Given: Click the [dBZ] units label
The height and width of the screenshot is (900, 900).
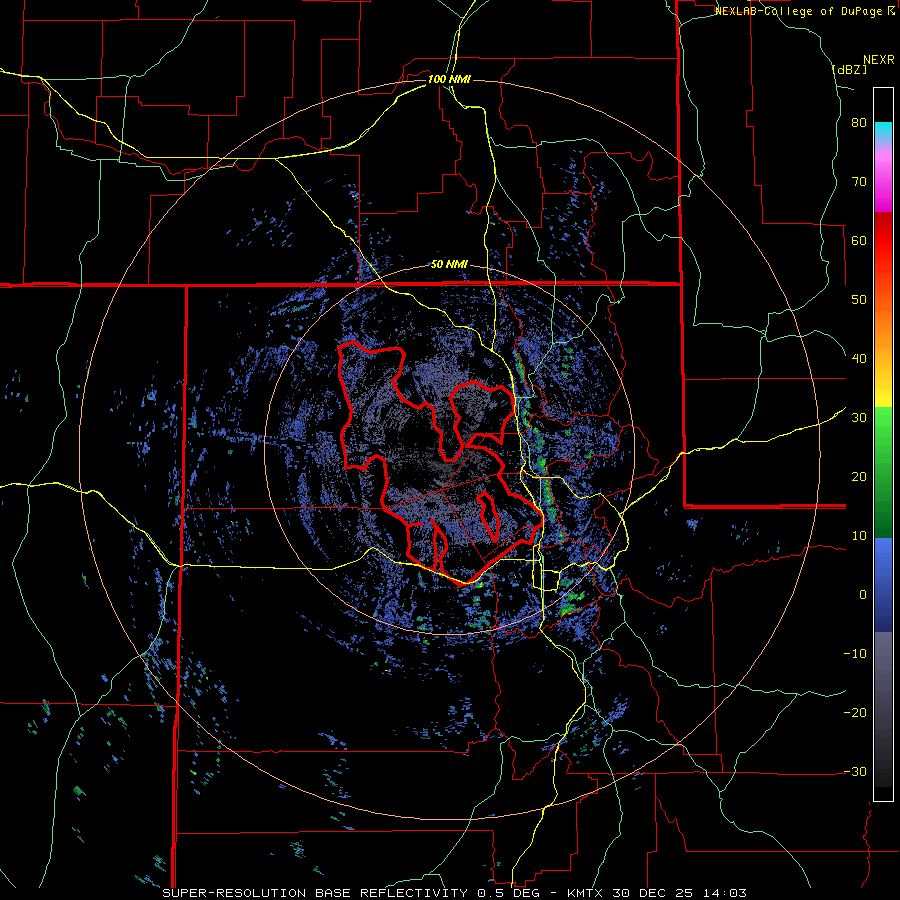Looking at the screenshot, I should tap(849, 69).
